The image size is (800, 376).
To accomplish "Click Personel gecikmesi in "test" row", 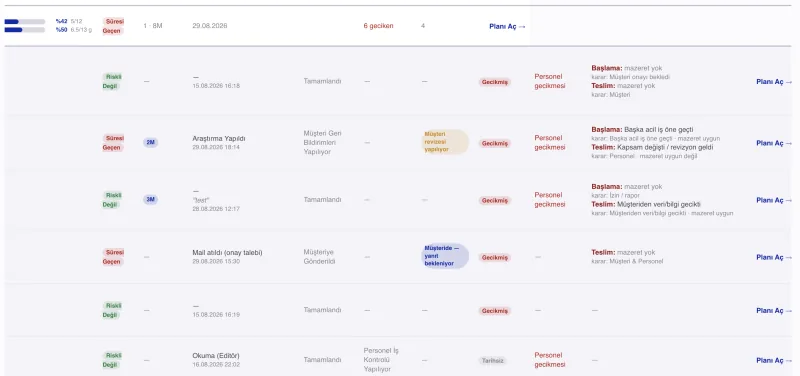I will (x=550, y=200).
